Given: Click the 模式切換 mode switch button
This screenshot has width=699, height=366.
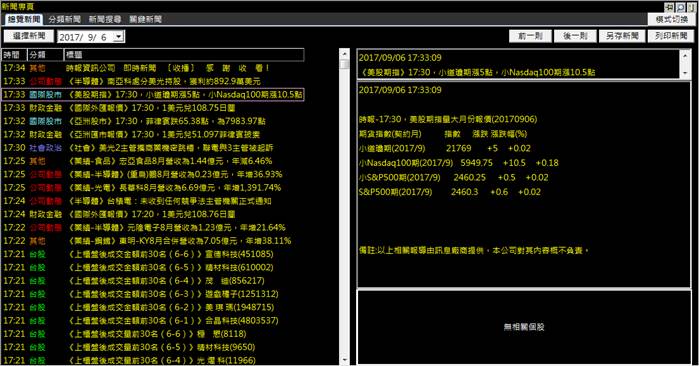Looking at the screenshot, I should point(671,19).
